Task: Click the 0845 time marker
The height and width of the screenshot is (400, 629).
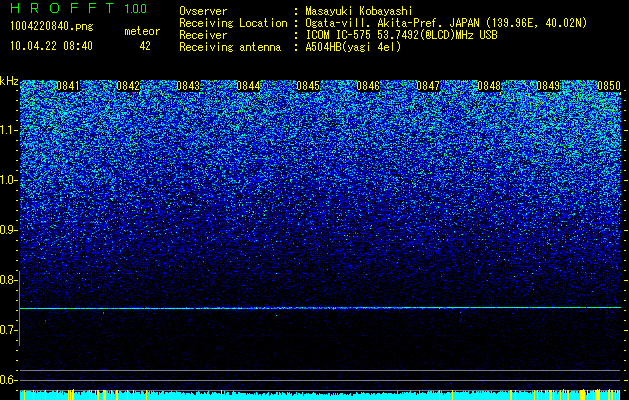Action: coord(308,86)
